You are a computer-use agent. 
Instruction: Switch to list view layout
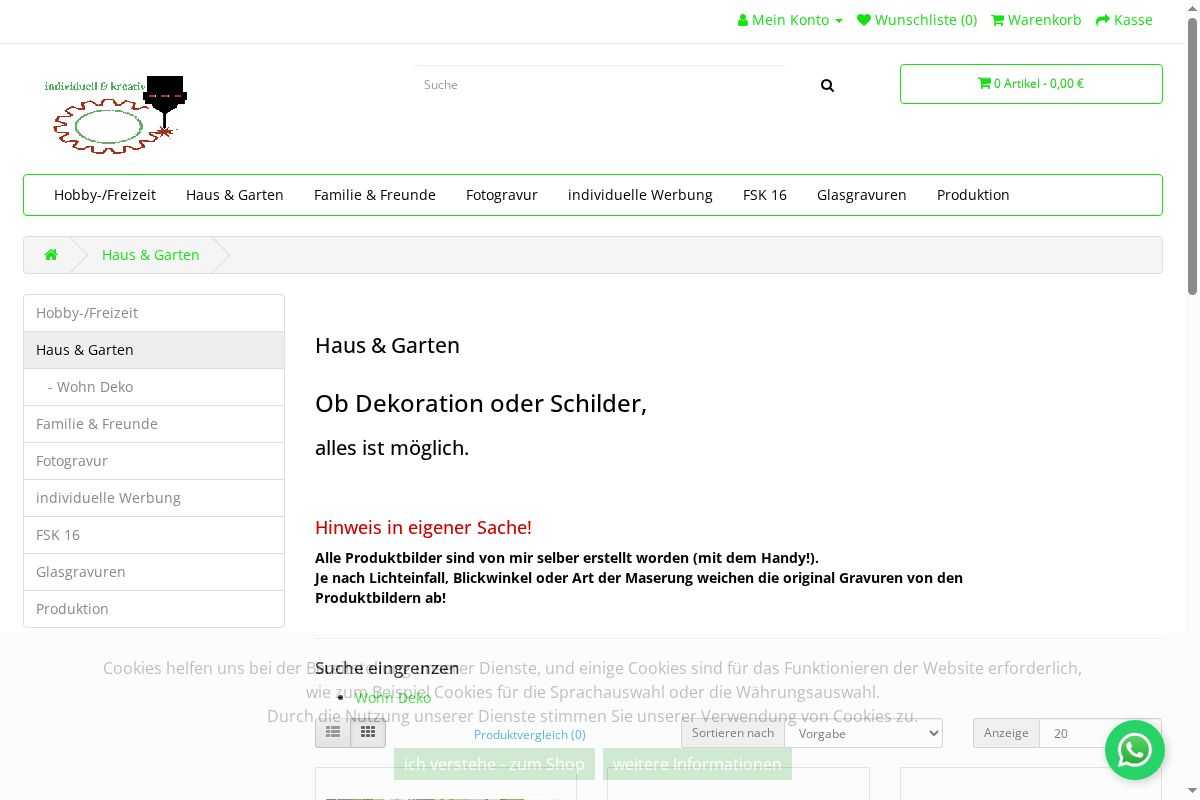click(333, 733)
